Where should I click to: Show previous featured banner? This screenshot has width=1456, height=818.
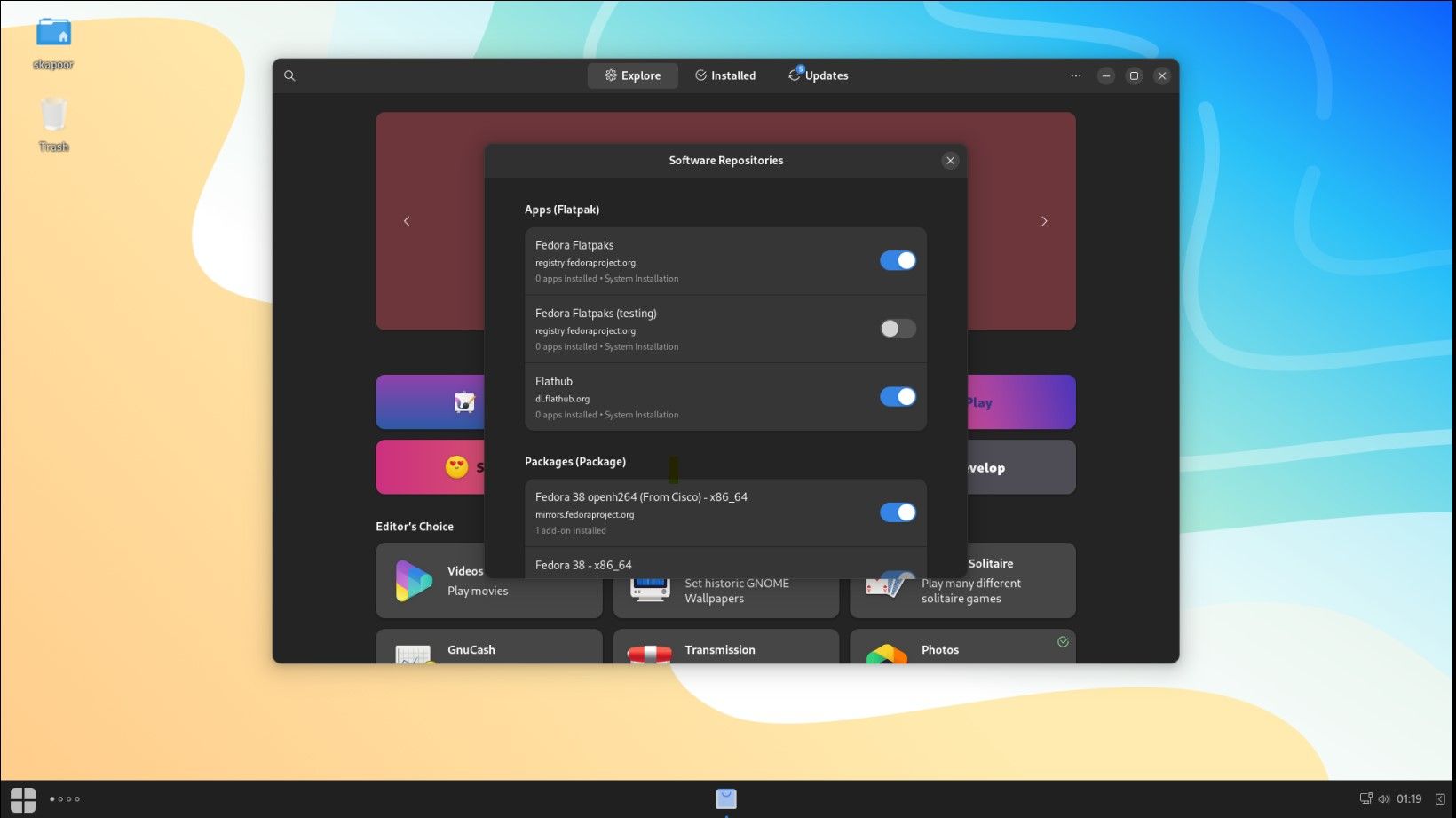pyautogui.click(x=407, y=221)
